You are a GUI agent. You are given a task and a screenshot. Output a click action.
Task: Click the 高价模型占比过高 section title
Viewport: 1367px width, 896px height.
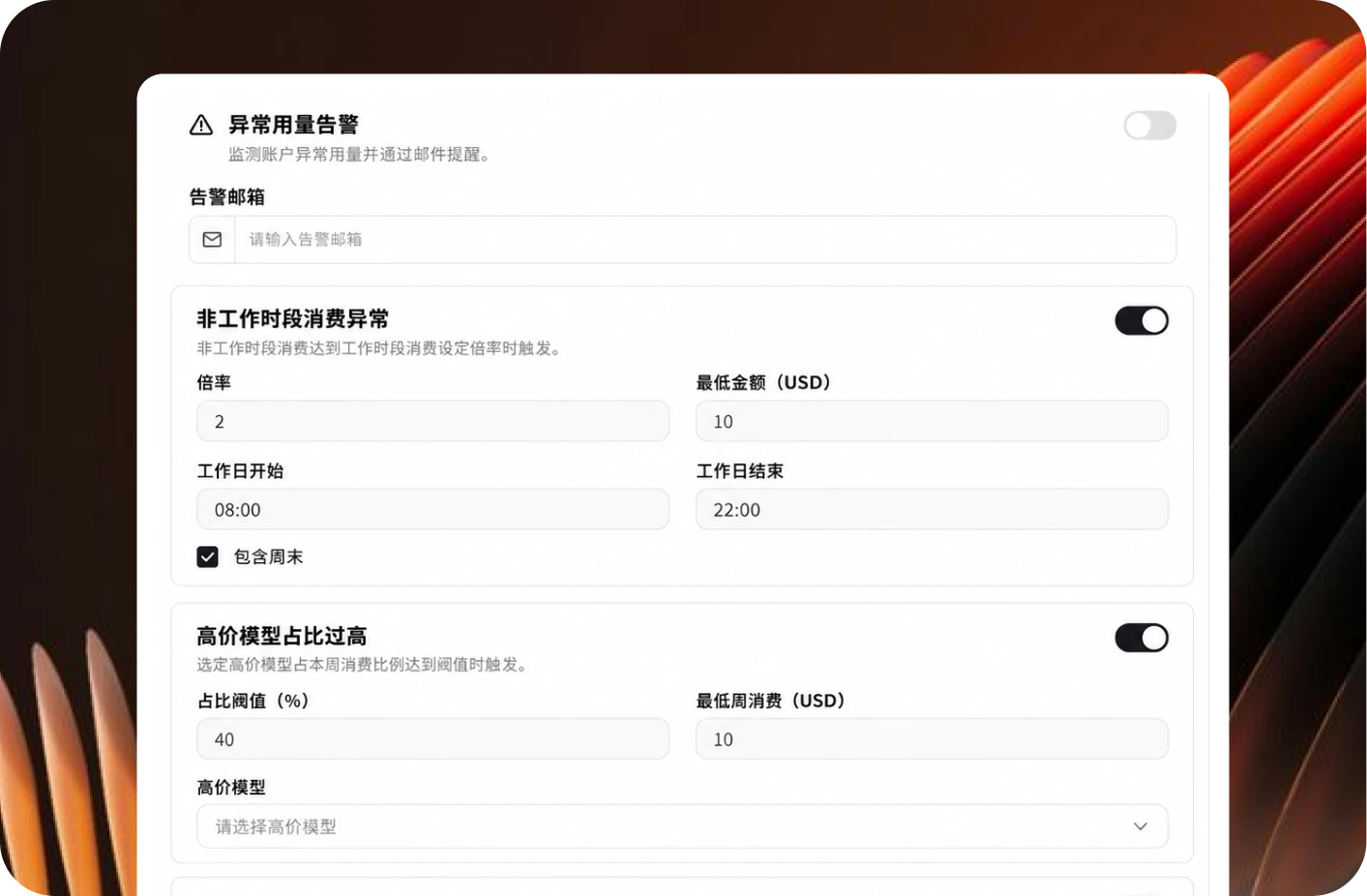coord(282,636)
